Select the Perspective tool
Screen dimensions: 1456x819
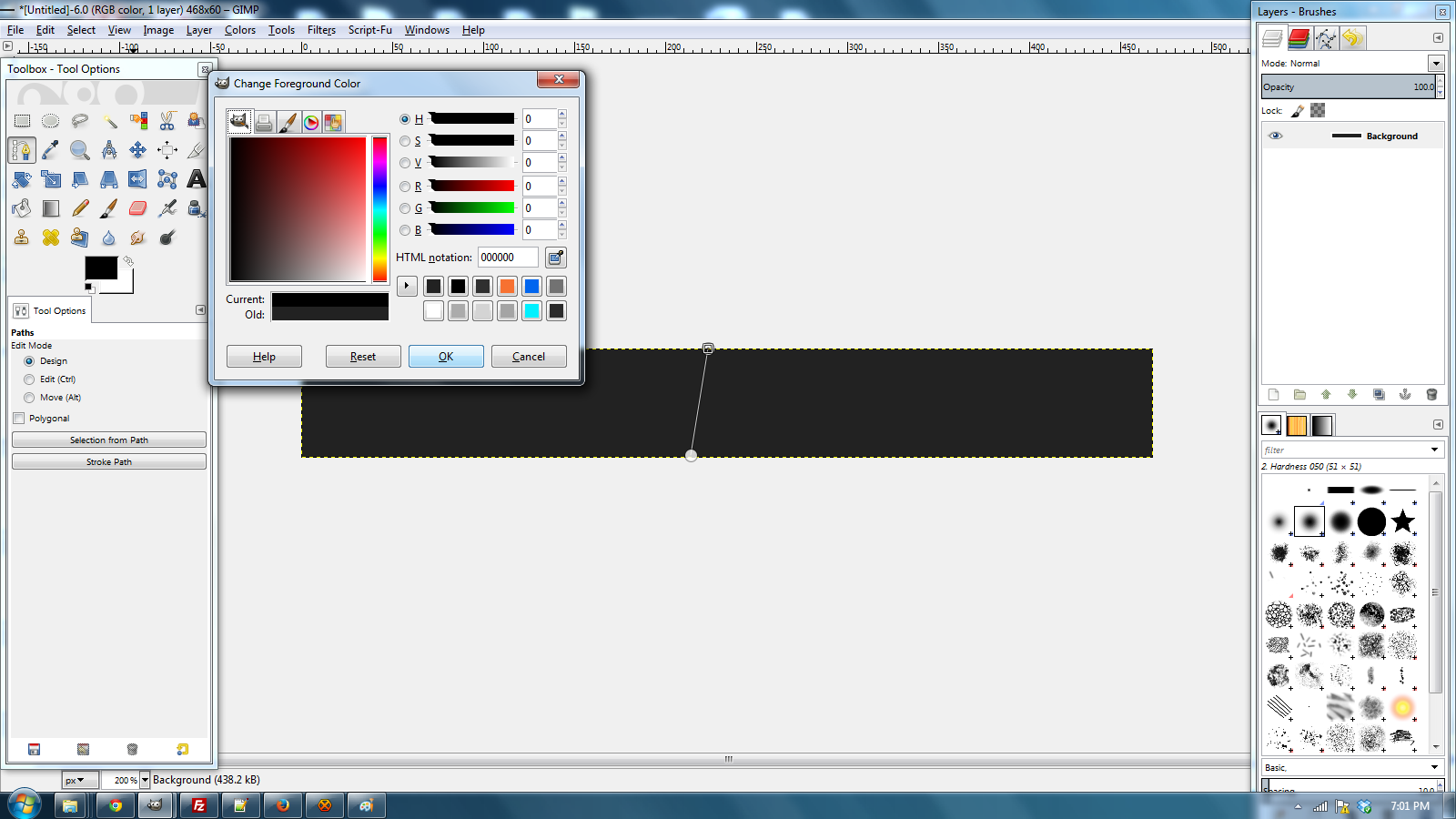click(x=109, y=179)
